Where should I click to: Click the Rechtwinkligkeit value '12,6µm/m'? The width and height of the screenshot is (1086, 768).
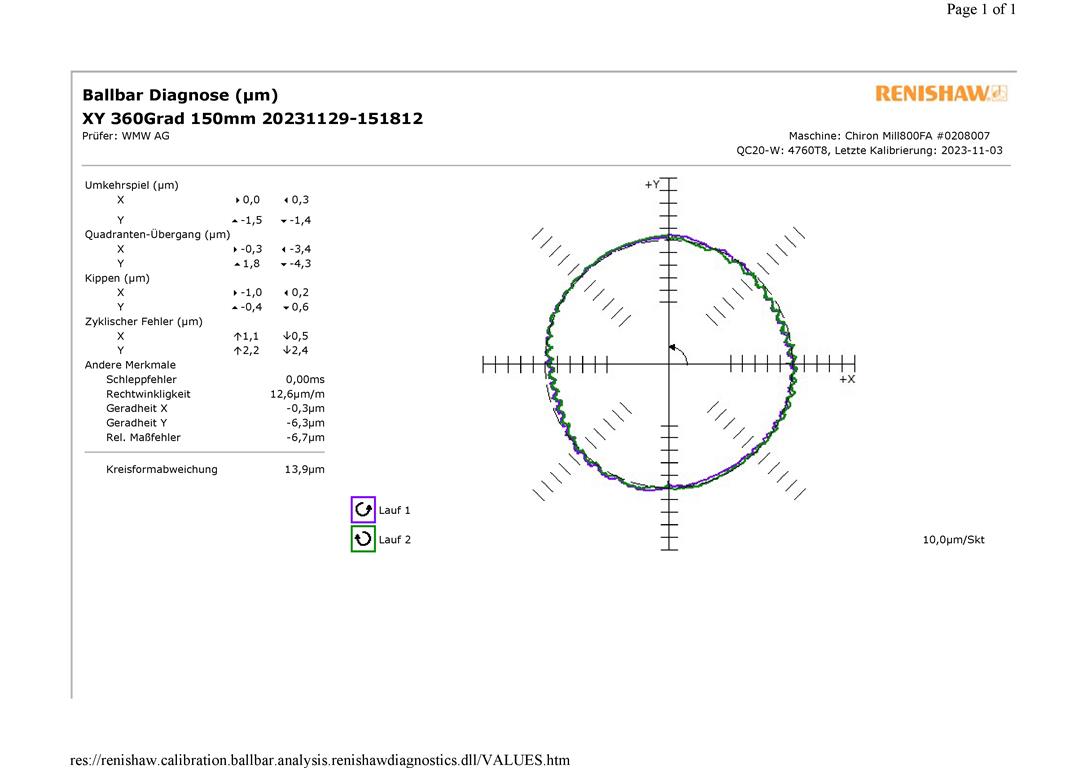click(297, 394)
